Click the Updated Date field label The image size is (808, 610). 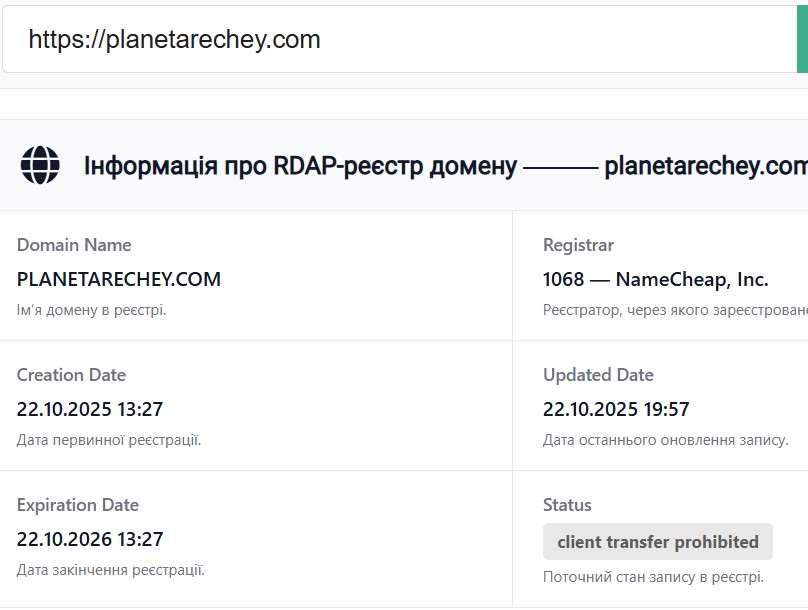[598, 375]
